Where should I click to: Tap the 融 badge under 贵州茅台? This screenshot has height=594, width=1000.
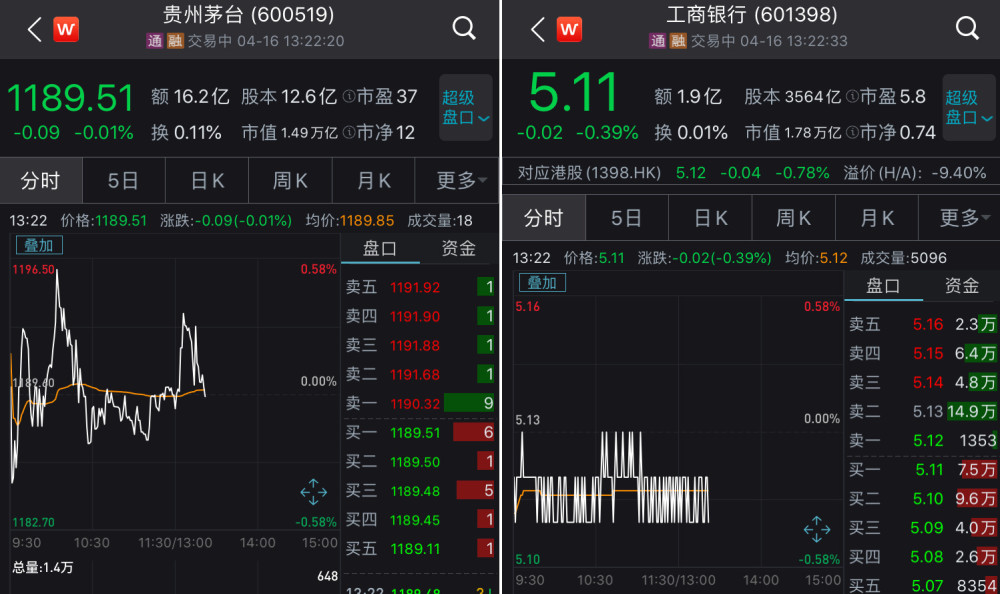point(175,41)
